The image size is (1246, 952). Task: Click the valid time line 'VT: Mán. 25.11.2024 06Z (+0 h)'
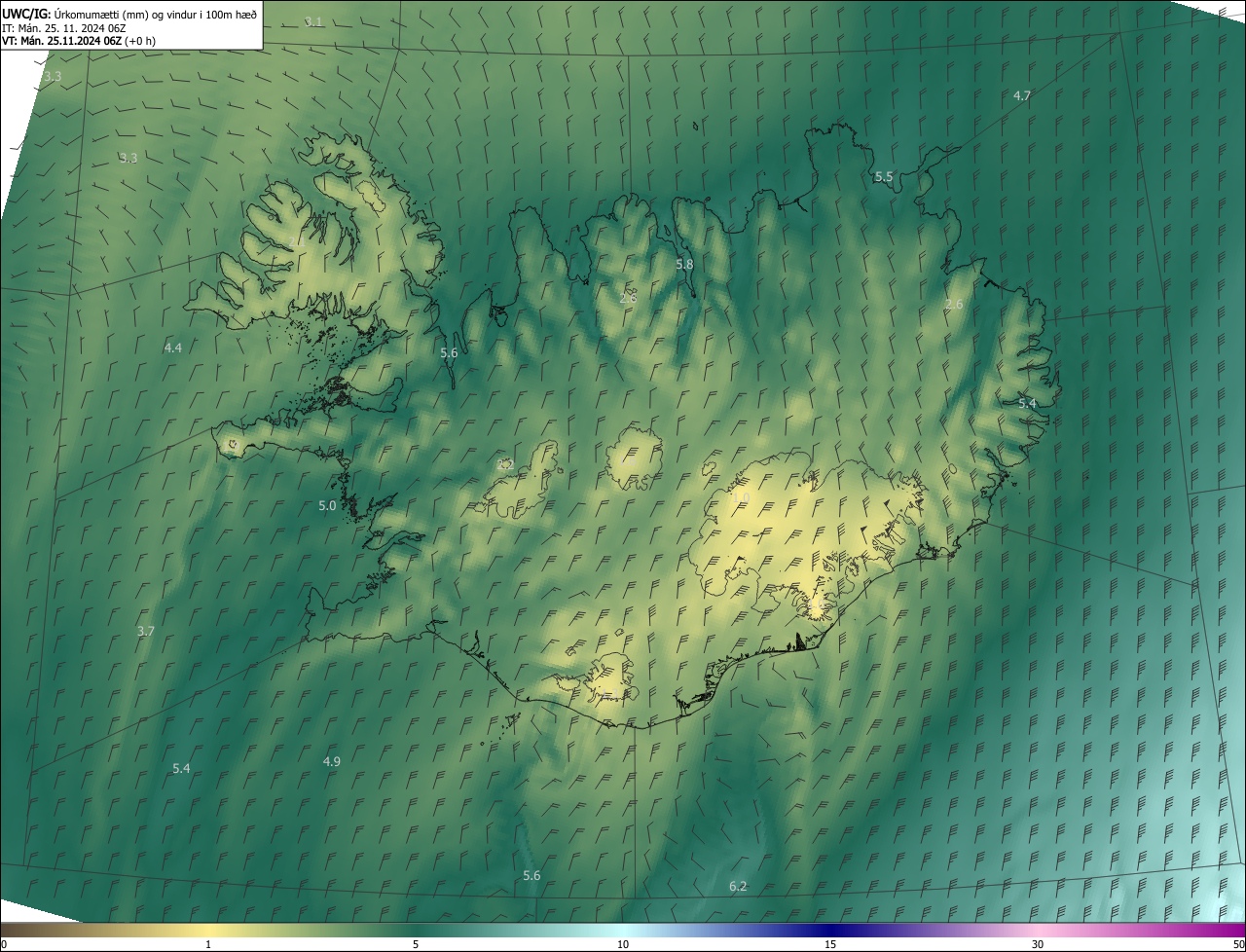point(79,41)
